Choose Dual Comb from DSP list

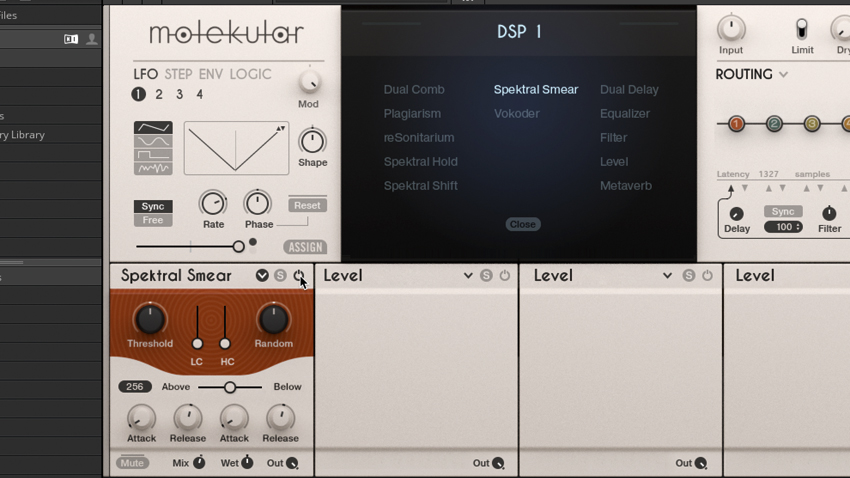414,89
